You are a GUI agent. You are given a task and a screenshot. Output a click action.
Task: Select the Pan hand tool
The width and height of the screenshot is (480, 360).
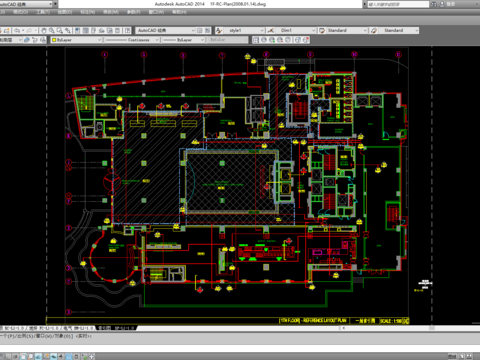(44, 30)
